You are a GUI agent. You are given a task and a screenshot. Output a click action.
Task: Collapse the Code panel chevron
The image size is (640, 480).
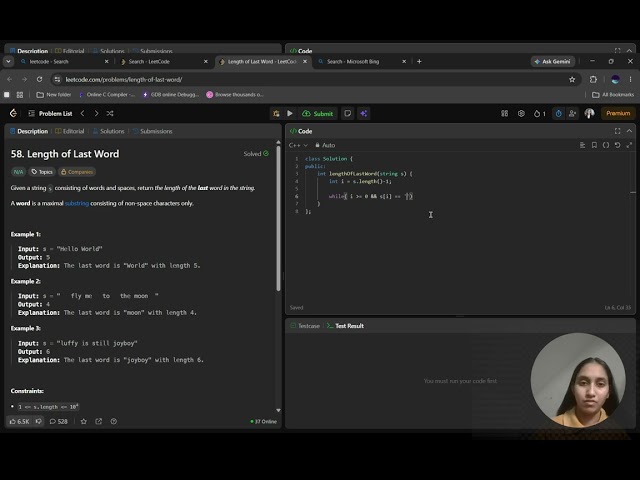629,131
